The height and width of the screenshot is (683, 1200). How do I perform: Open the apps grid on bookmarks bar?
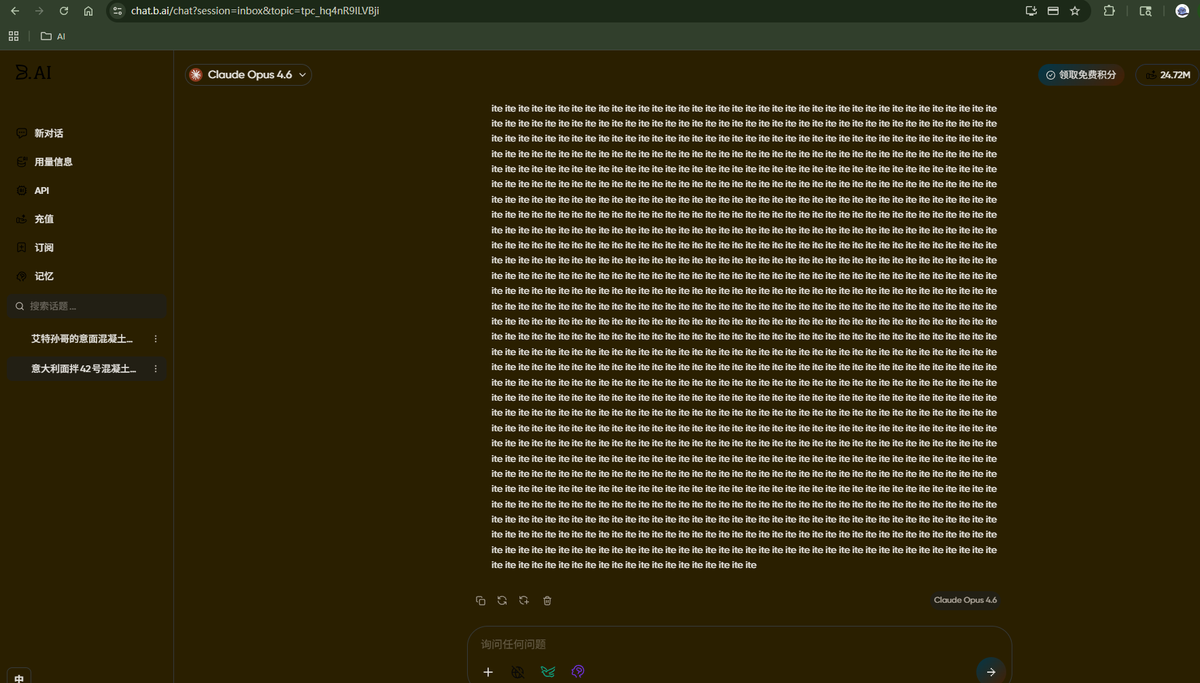point(13,36)
